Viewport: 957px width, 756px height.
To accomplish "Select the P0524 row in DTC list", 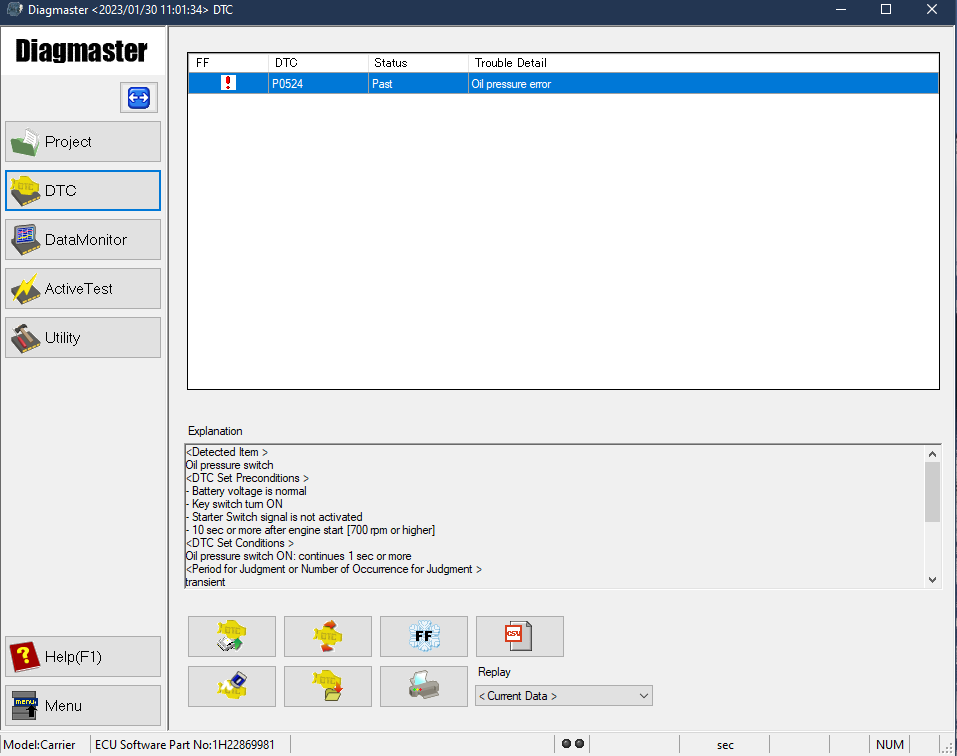I will tap(563, 84).
